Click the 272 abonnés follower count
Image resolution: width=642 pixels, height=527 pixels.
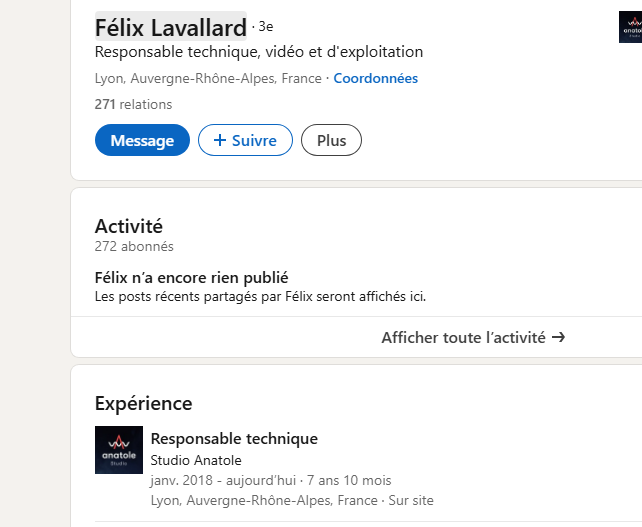pyautogui.click(x=133, y=247)
